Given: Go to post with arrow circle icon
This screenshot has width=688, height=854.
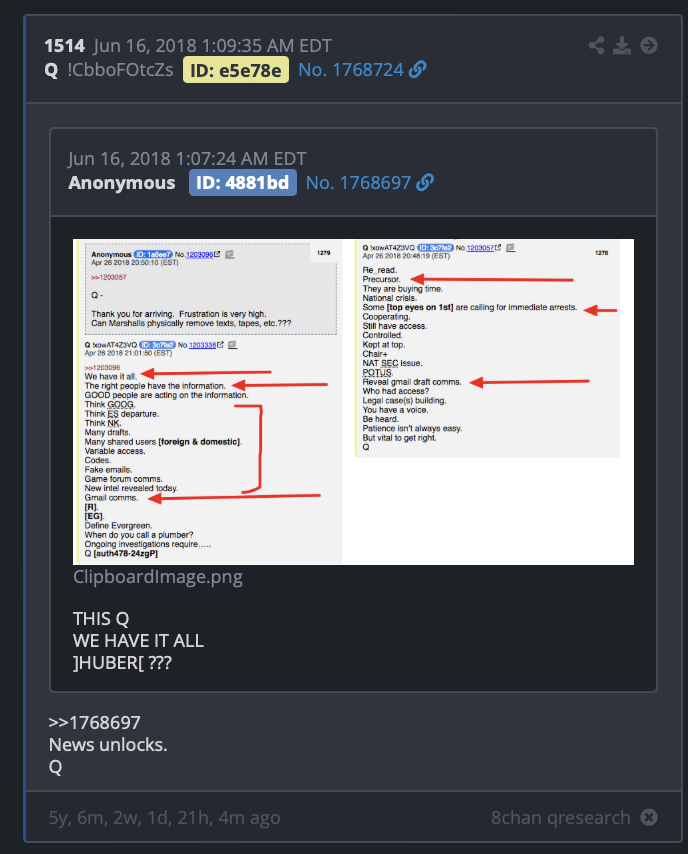Looking at the screenshot, I should (649, 45).
